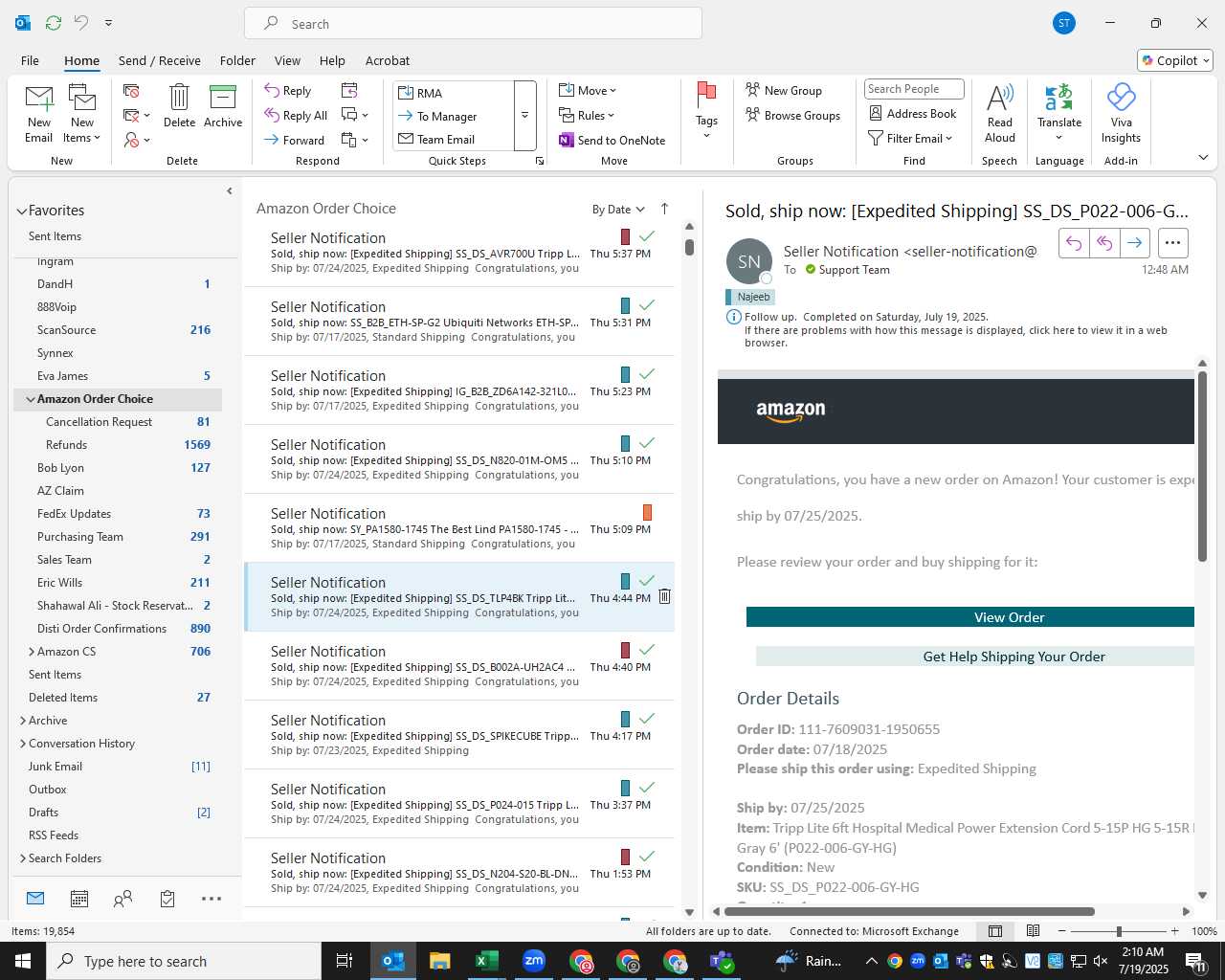Click the Delete trash icon in ribbon
Viewport: 1225px width, 980px height.
coord(179,97)
